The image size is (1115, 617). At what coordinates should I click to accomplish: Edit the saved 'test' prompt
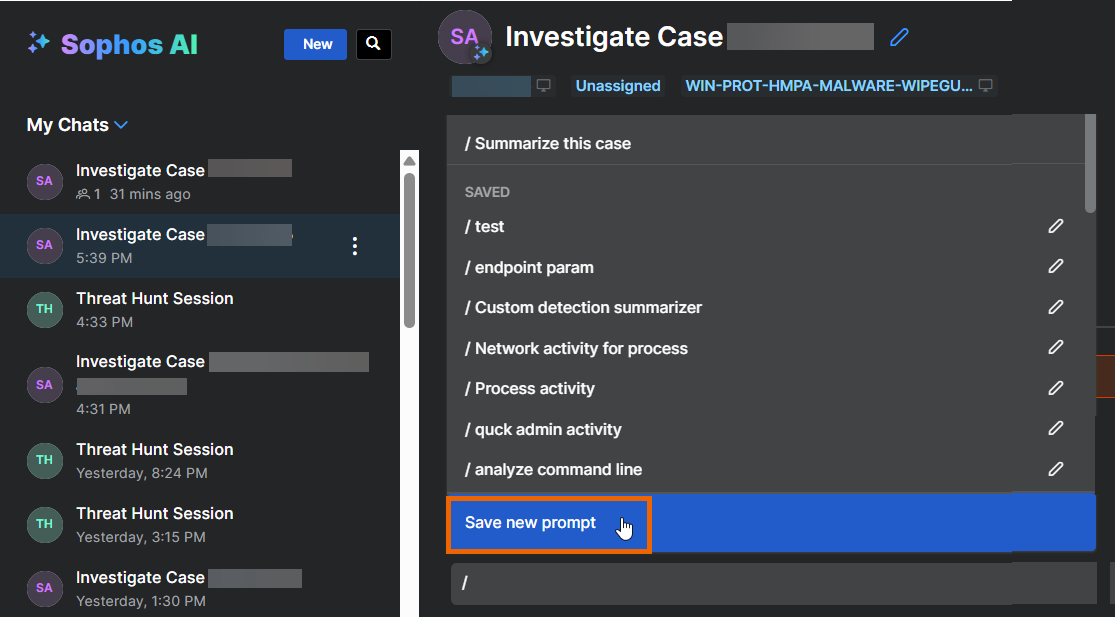[x=1055, y=227]
